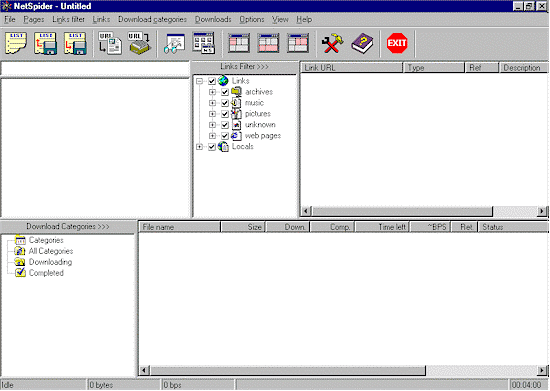This screenshot has width=550, height=391.
Task: Open the Help menu
Action: (x=304, y=19)
